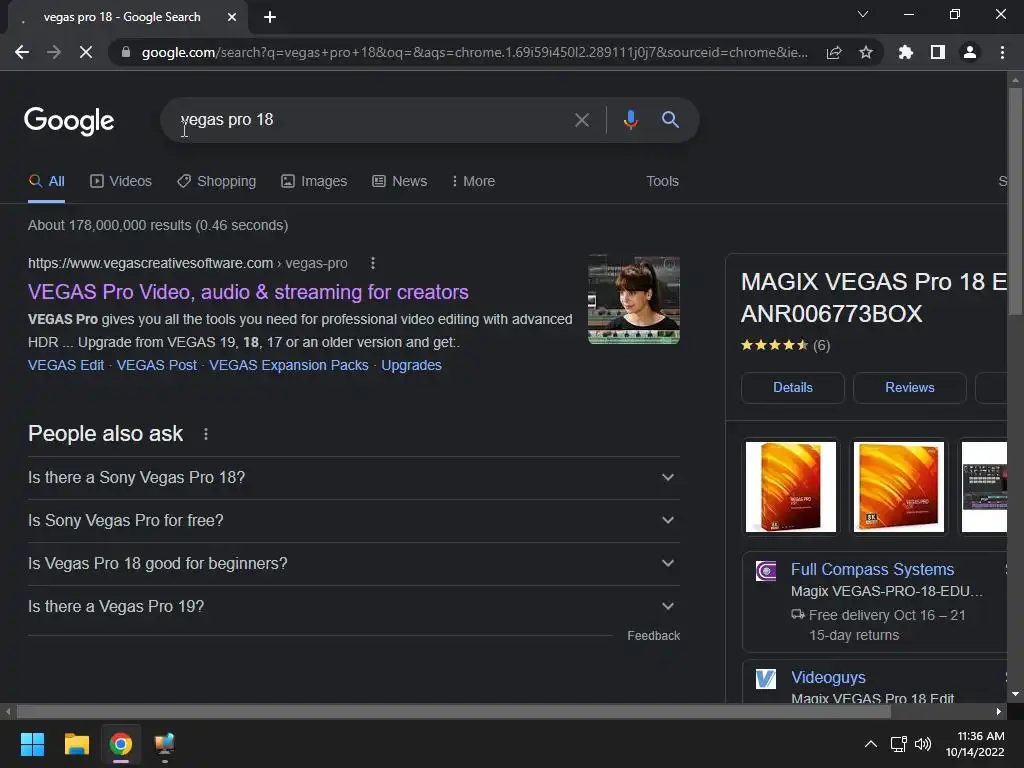Show hidden system tray icons

[871, 744]
